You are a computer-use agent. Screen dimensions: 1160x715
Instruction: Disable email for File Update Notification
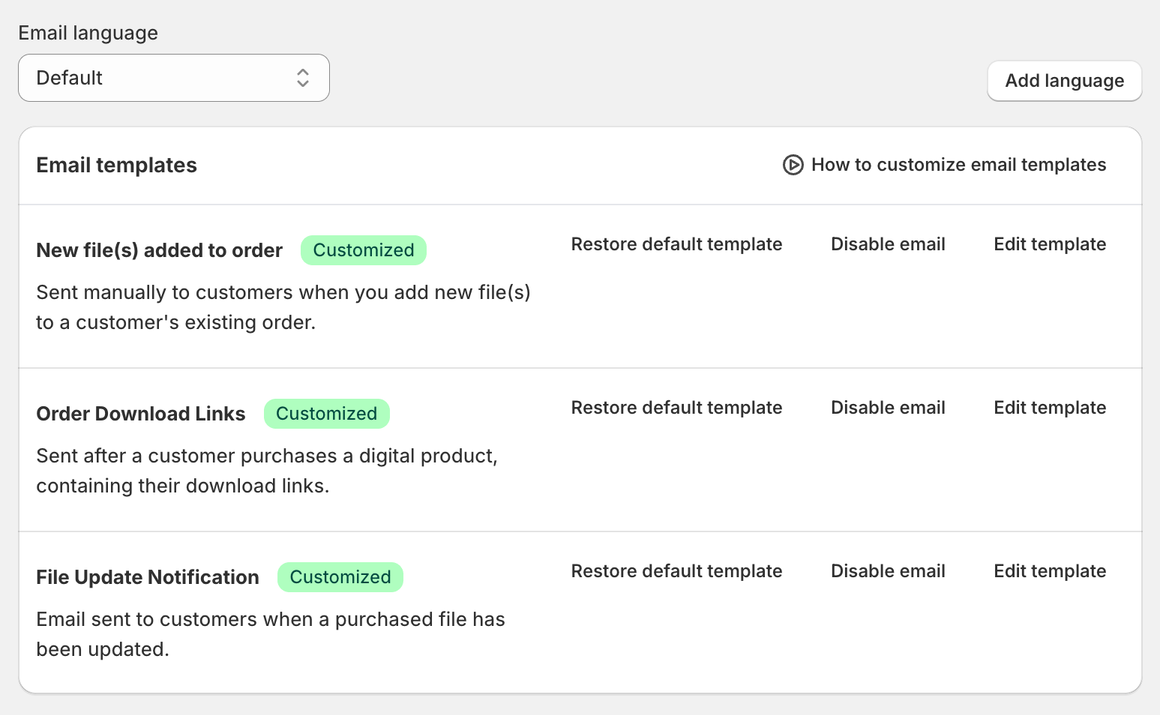pyautogui.click(x=888, y=571)
